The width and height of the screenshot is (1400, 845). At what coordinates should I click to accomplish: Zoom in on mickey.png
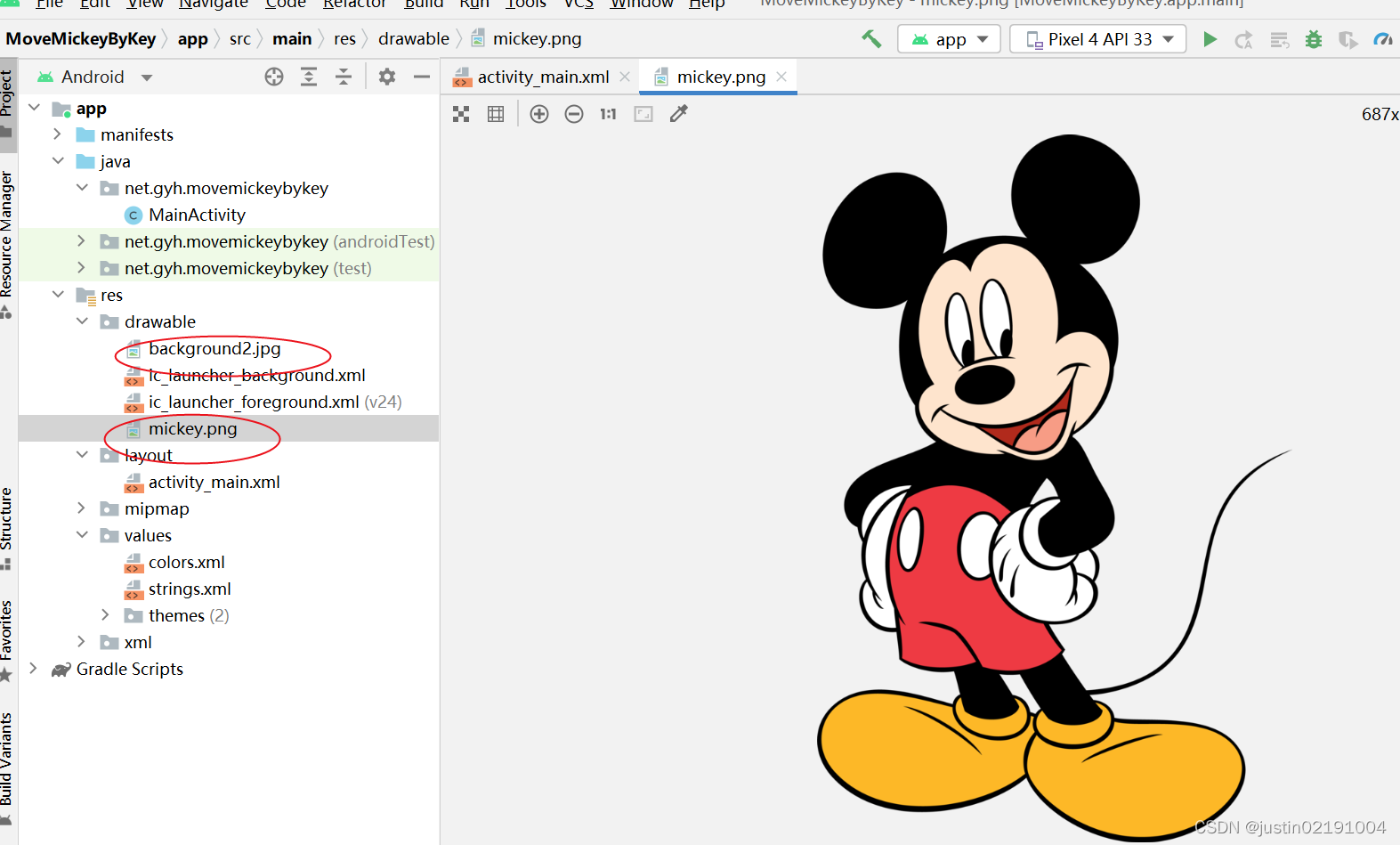(x=539, y=114)
